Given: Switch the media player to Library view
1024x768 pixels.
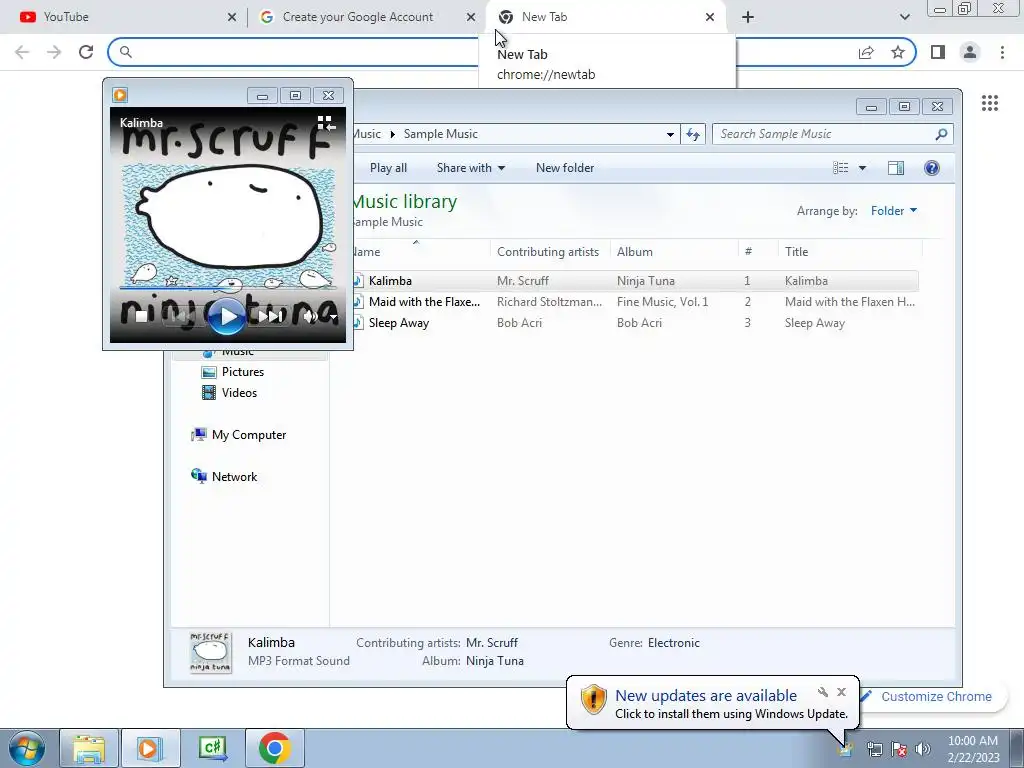Looking at the screenshot, I should (x=326, y=123).
